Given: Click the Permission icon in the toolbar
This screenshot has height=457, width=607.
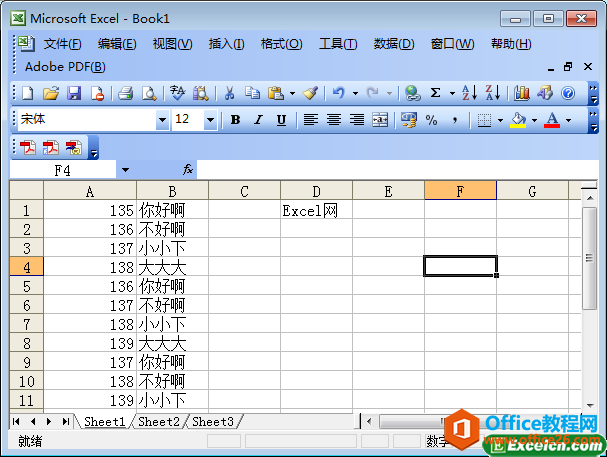Looking at the screenshot, I should [97, 93].
